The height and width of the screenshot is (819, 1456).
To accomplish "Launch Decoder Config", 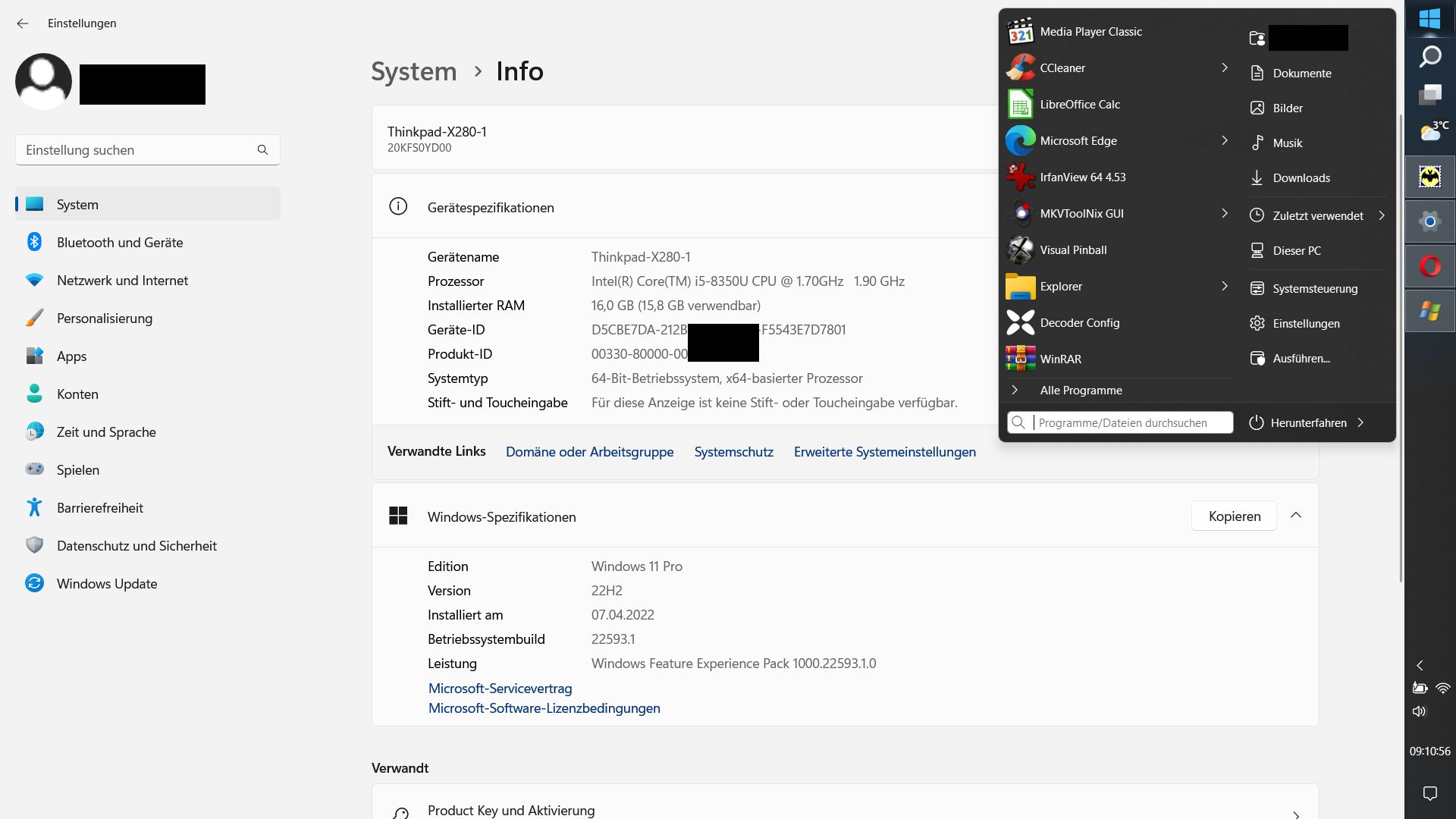I will [x=1079, y=323].
